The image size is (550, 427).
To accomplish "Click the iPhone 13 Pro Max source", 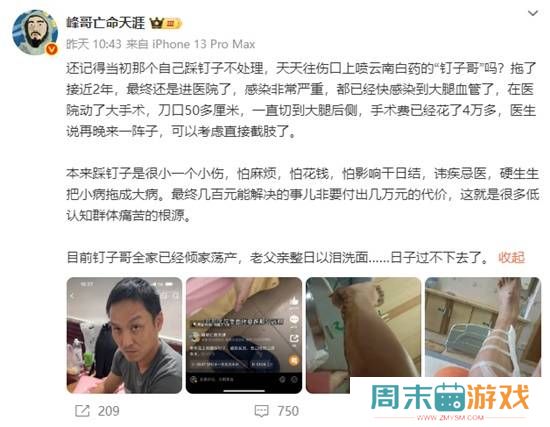I will coord(203,44).
